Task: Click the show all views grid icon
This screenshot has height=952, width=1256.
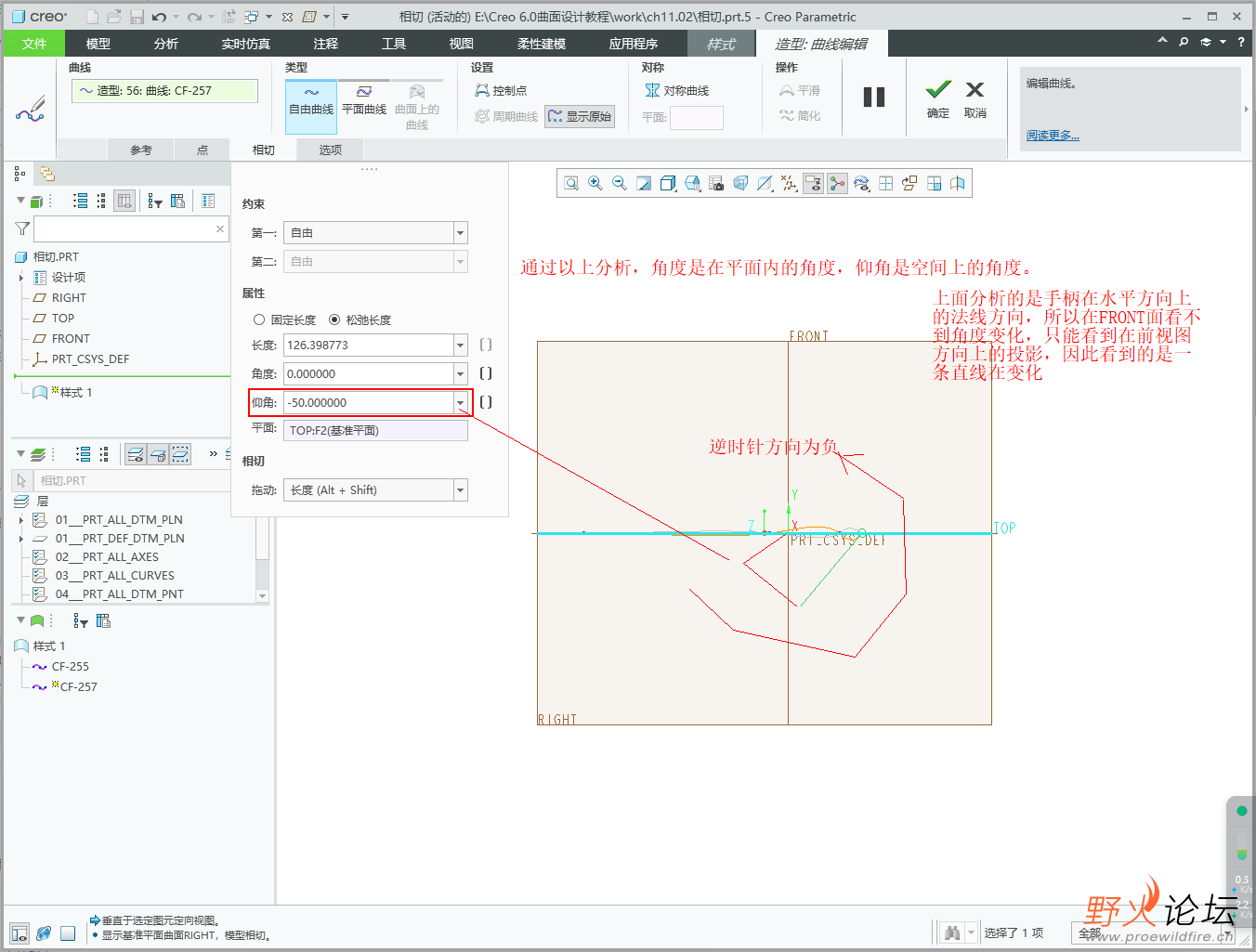Action: point(885,184)
